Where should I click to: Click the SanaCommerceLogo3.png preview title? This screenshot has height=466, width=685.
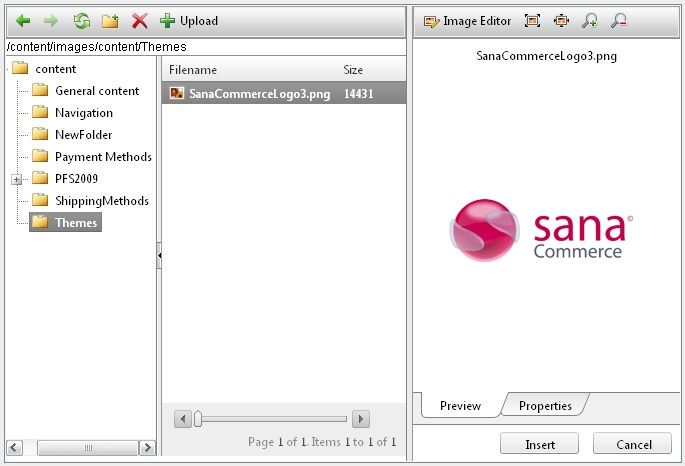coord(546,56)
